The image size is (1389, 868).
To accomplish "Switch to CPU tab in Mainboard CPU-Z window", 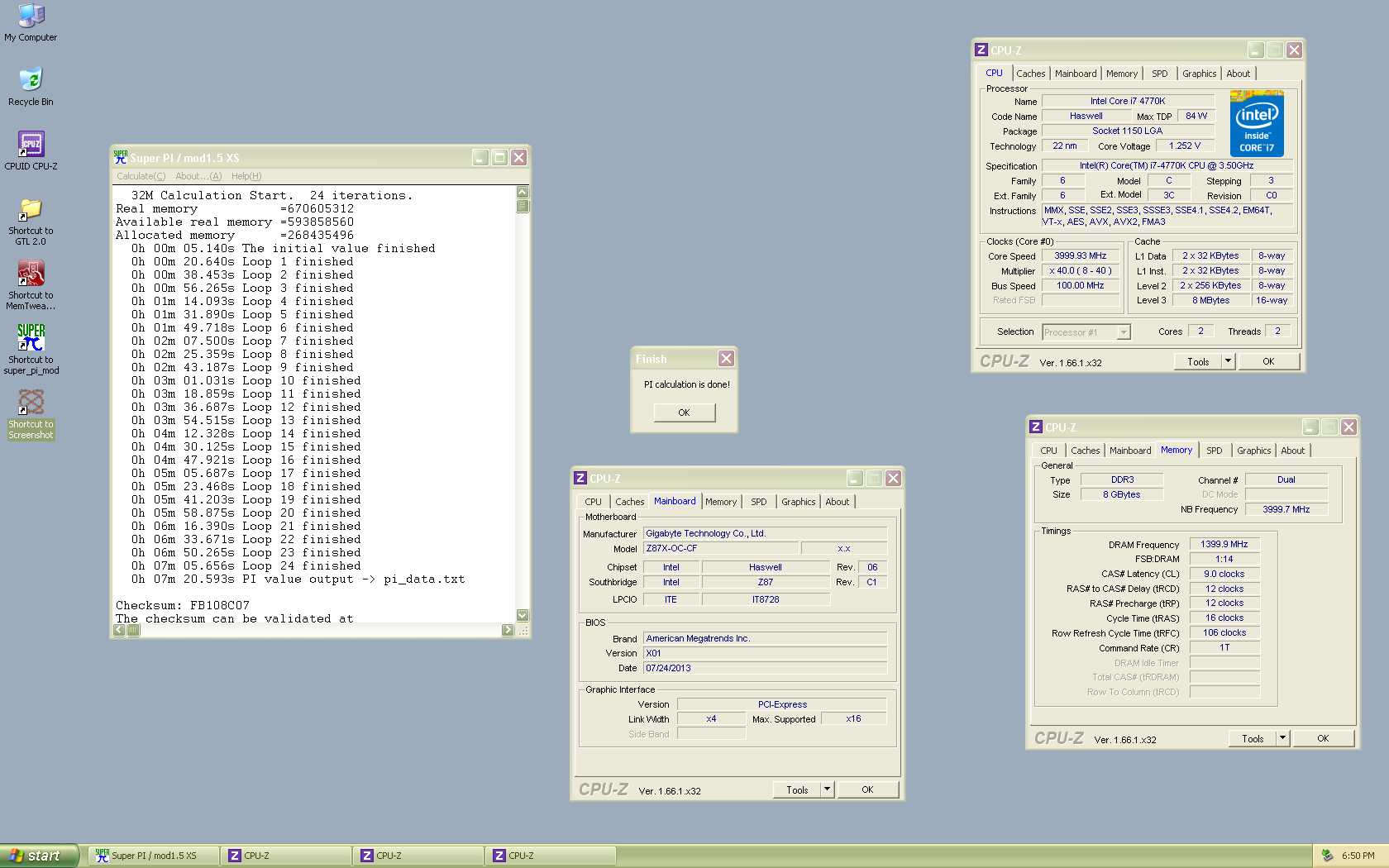I will pyautogui.click(x=594, y=502).
